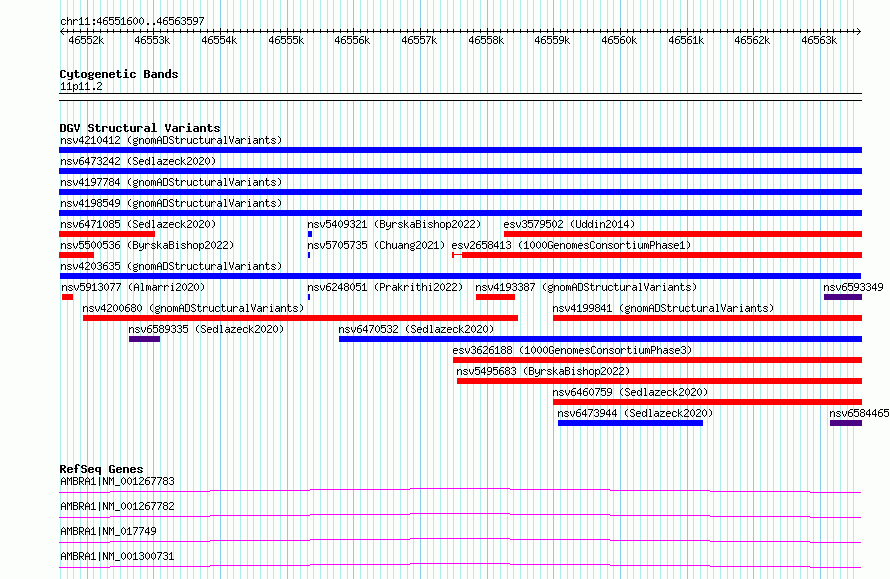Open the nsv6473944 Sedlazeck2020 label
This screenshot has width=890, height=579.
point(635,413)
